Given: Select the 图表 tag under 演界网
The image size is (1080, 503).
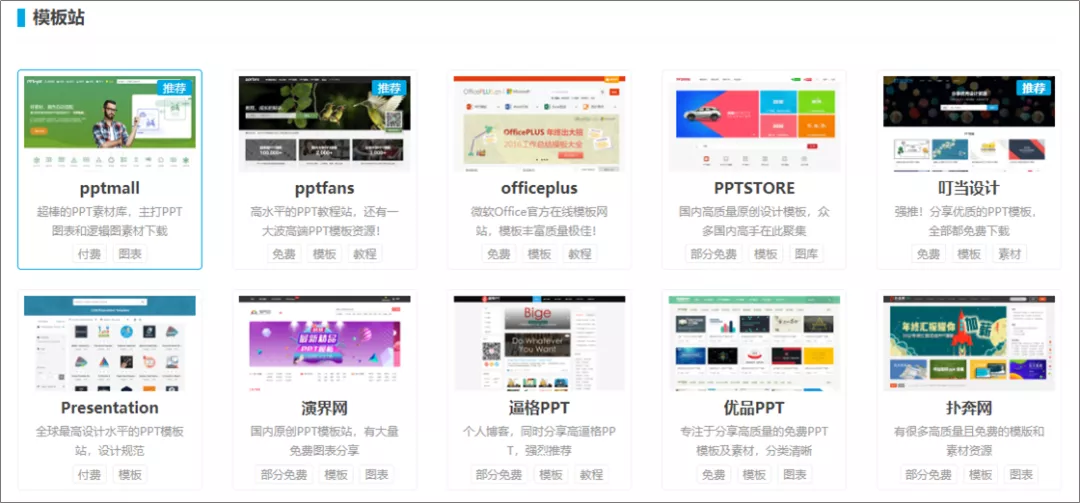Looking at the screenshot, I should click(376, 475).
